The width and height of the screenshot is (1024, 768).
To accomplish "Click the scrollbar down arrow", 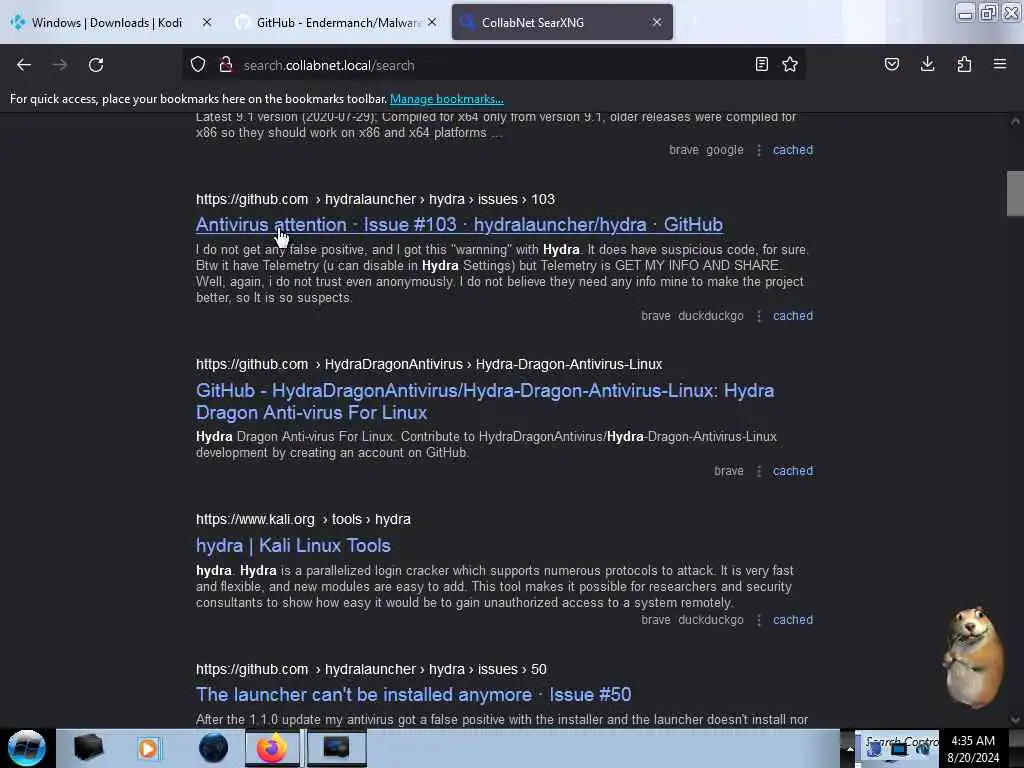I will (x=1015, y=720).
